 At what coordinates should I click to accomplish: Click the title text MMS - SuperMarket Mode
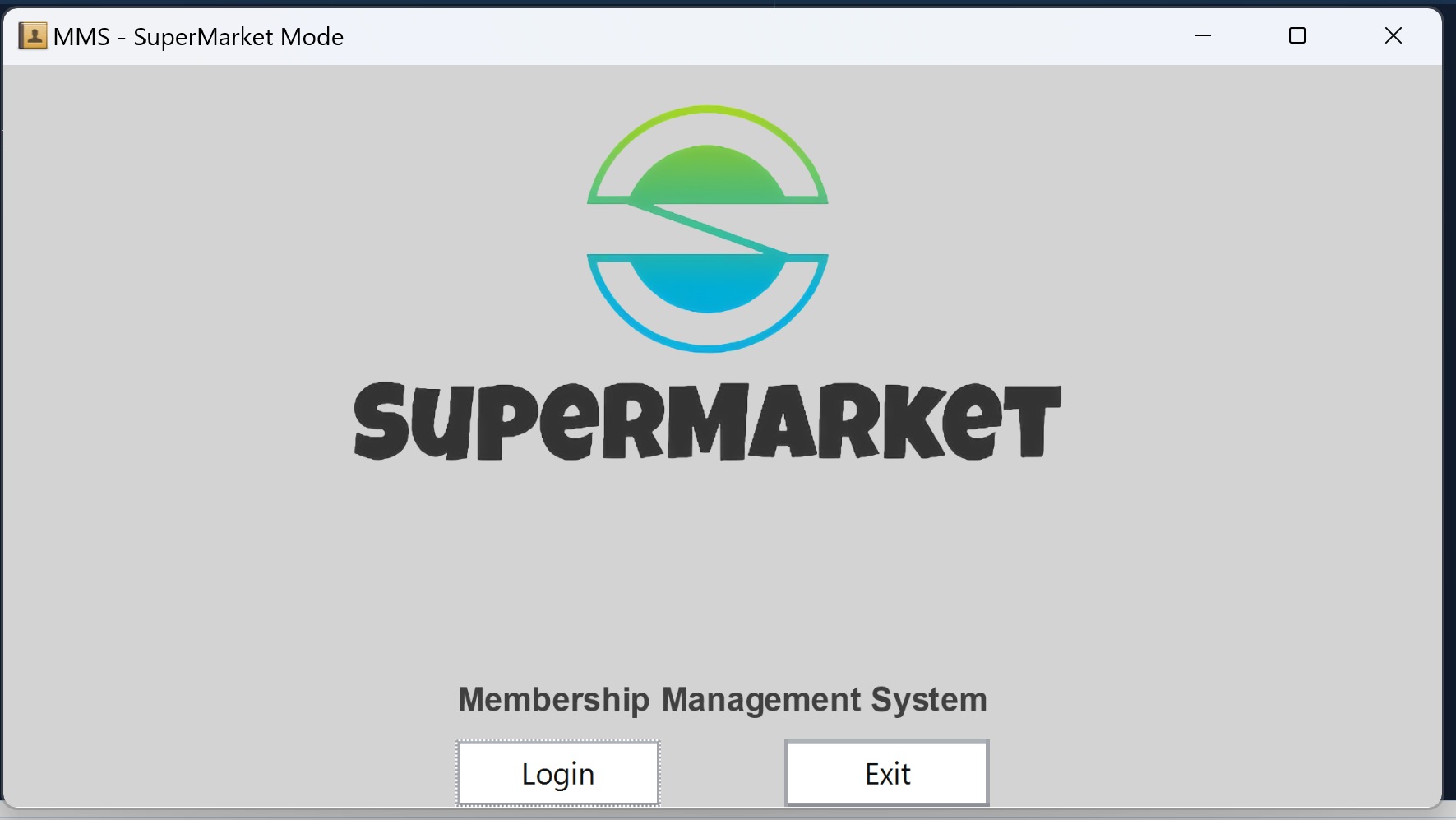(197, 36)
